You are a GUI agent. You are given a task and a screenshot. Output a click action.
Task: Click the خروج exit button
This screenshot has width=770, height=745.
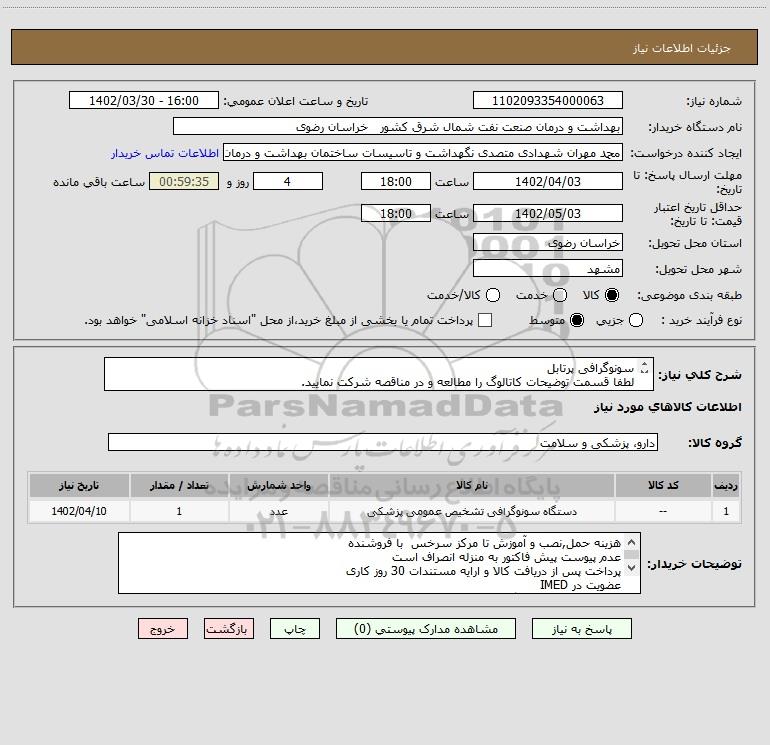(163, 629)
